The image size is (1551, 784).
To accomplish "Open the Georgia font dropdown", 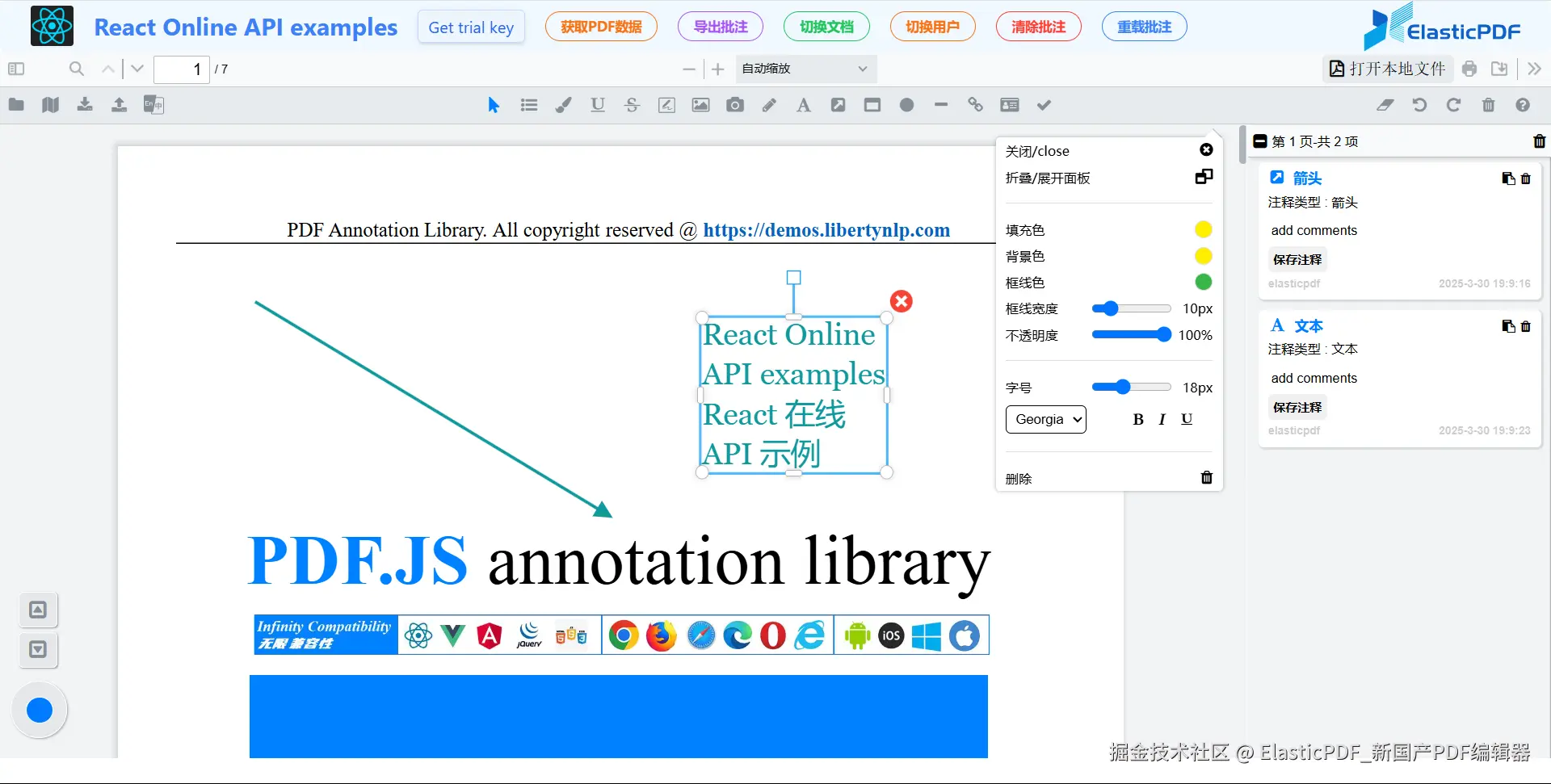I will click(x=1046, y=419).
